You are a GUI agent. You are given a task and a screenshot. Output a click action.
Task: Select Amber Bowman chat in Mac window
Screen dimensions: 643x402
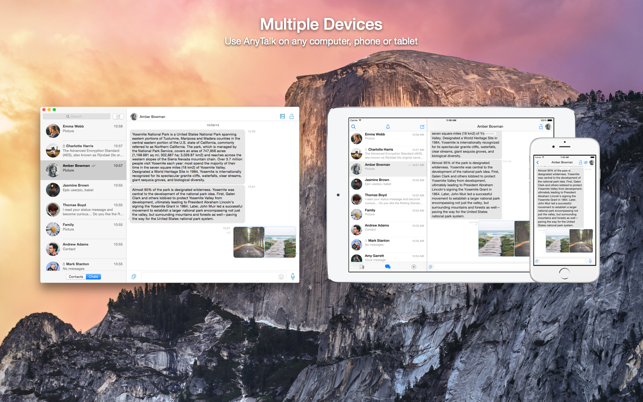click(84, 170)
